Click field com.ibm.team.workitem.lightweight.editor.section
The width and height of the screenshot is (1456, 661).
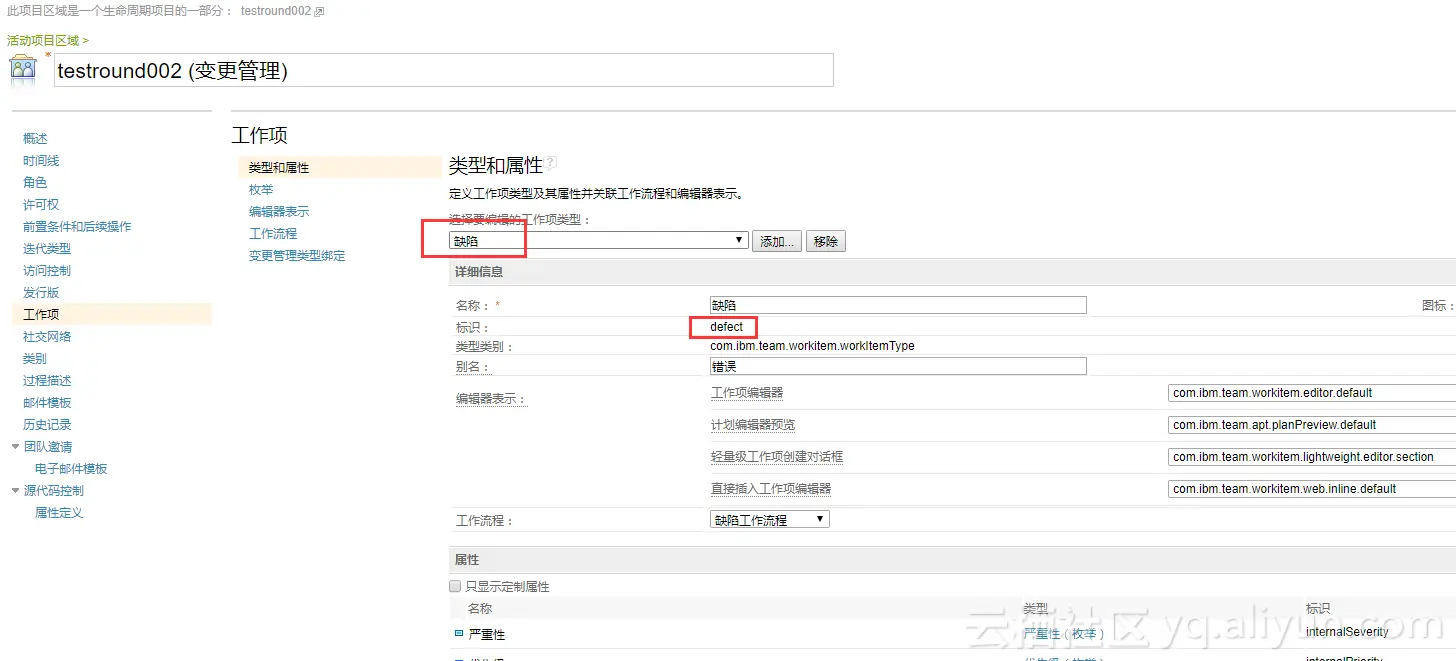1312,457
